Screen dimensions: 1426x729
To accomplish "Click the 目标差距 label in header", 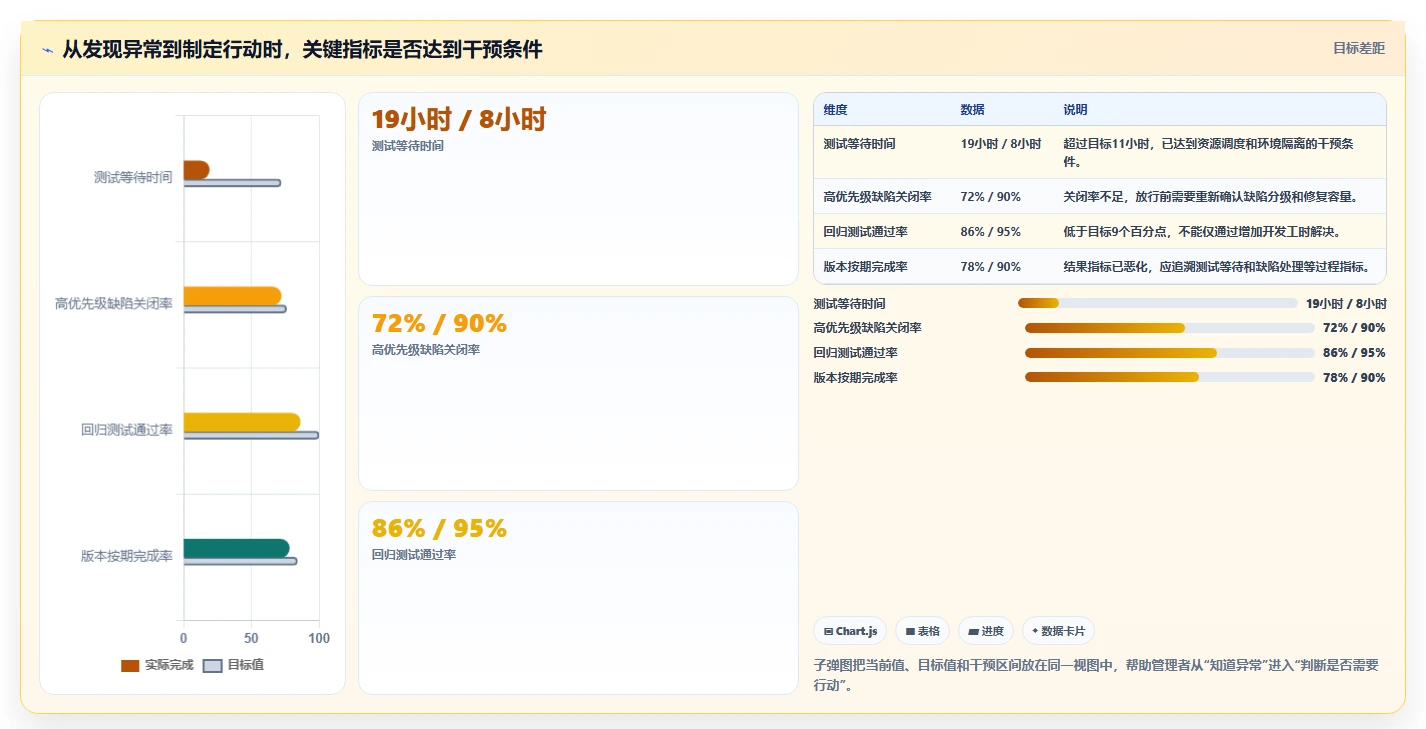I will [x=1359, y=48].
